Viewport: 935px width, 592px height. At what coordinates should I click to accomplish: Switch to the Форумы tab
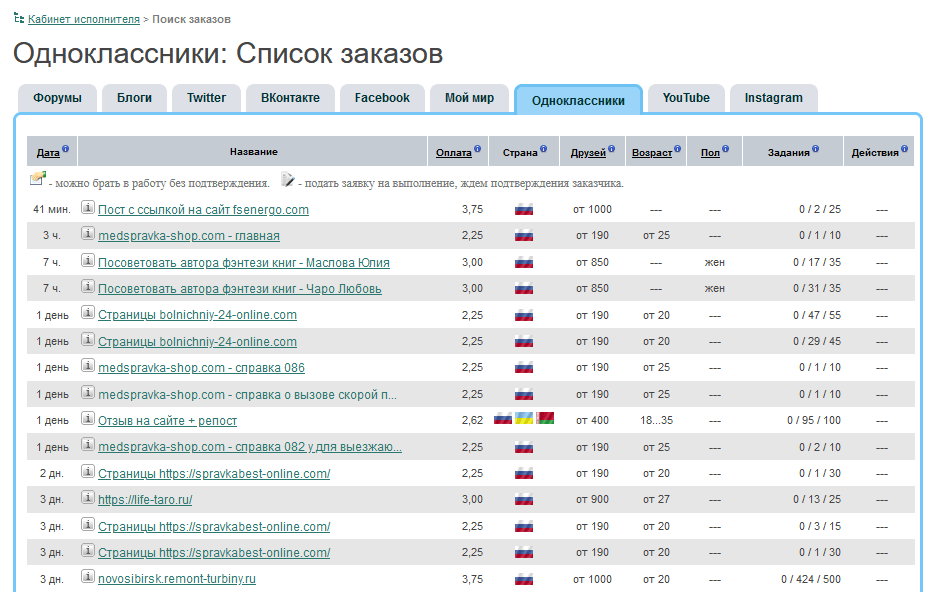tap(57, 98)
